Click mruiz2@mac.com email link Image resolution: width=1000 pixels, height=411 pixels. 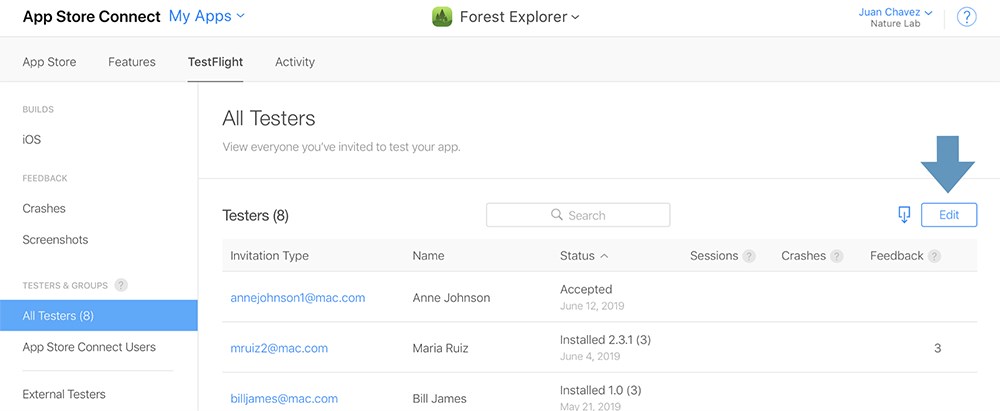279,348
